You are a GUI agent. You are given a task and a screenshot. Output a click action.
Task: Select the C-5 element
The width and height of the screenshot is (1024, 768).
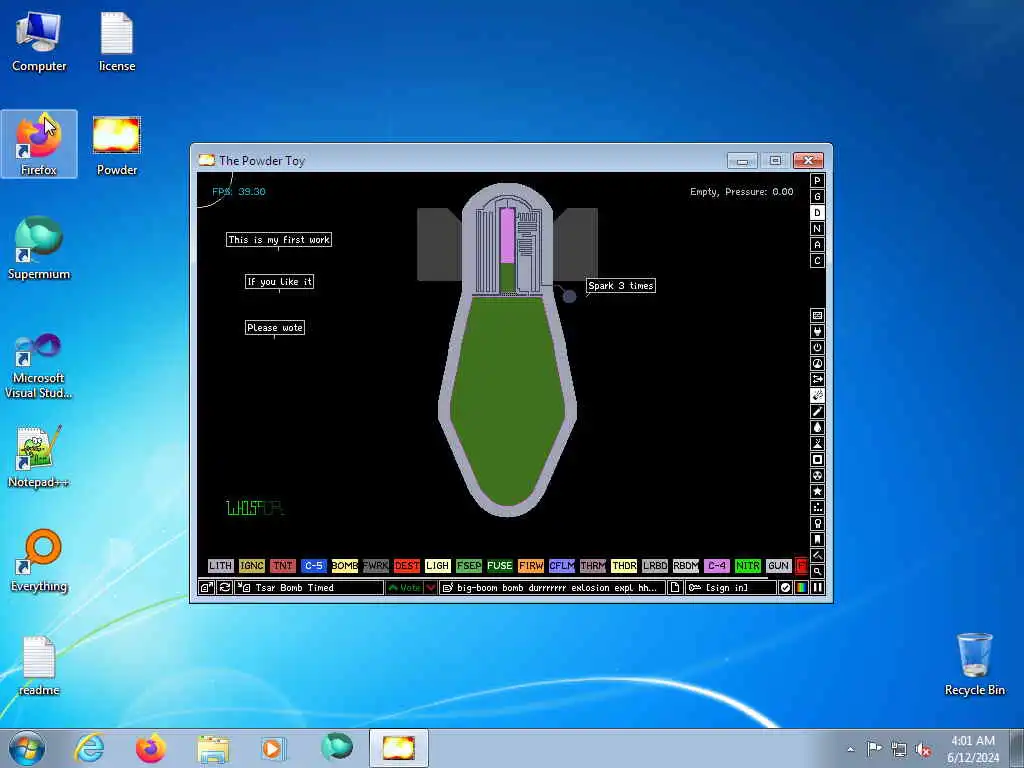313,566
